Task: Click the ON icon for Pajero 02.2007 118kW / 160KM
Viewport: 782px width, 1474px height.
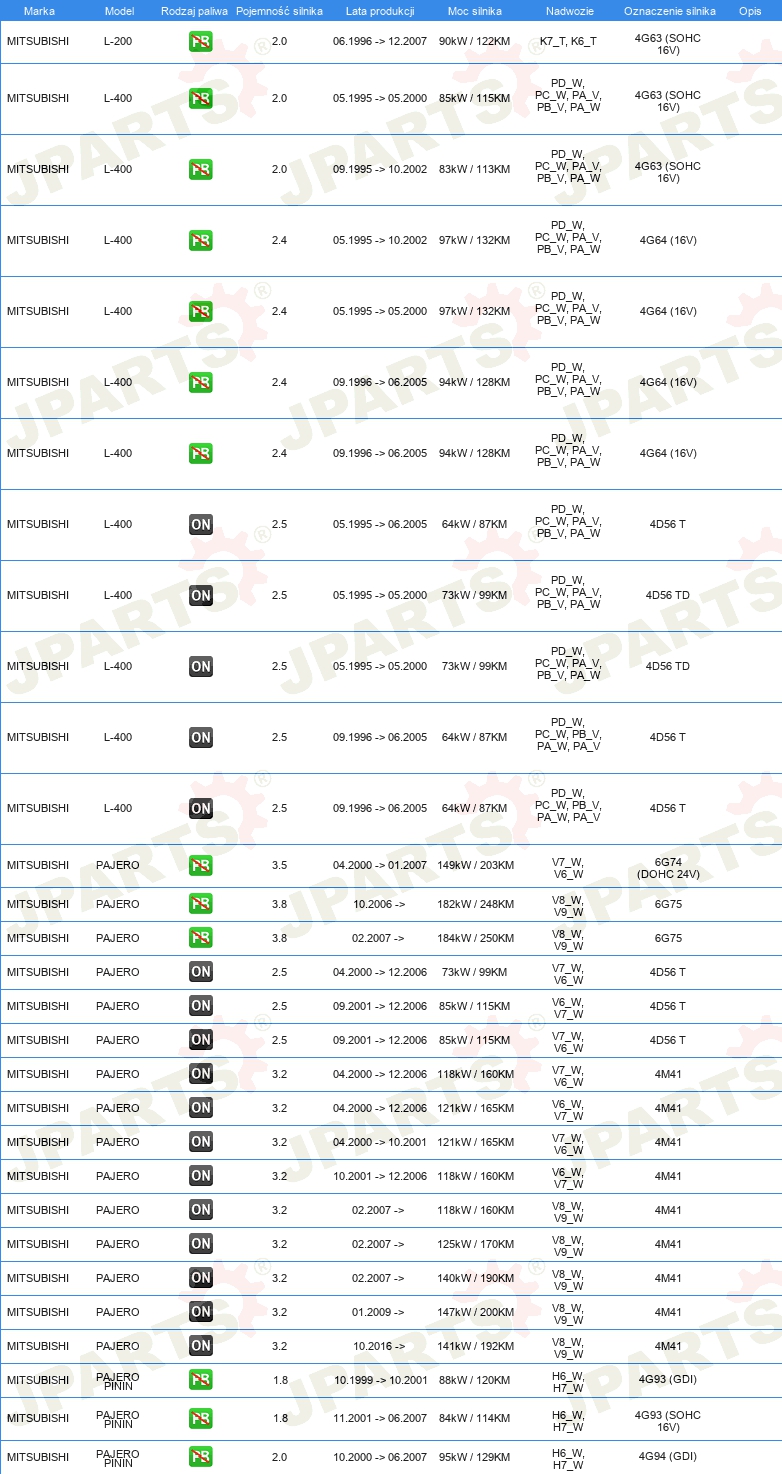Action: click(201, 1210)
